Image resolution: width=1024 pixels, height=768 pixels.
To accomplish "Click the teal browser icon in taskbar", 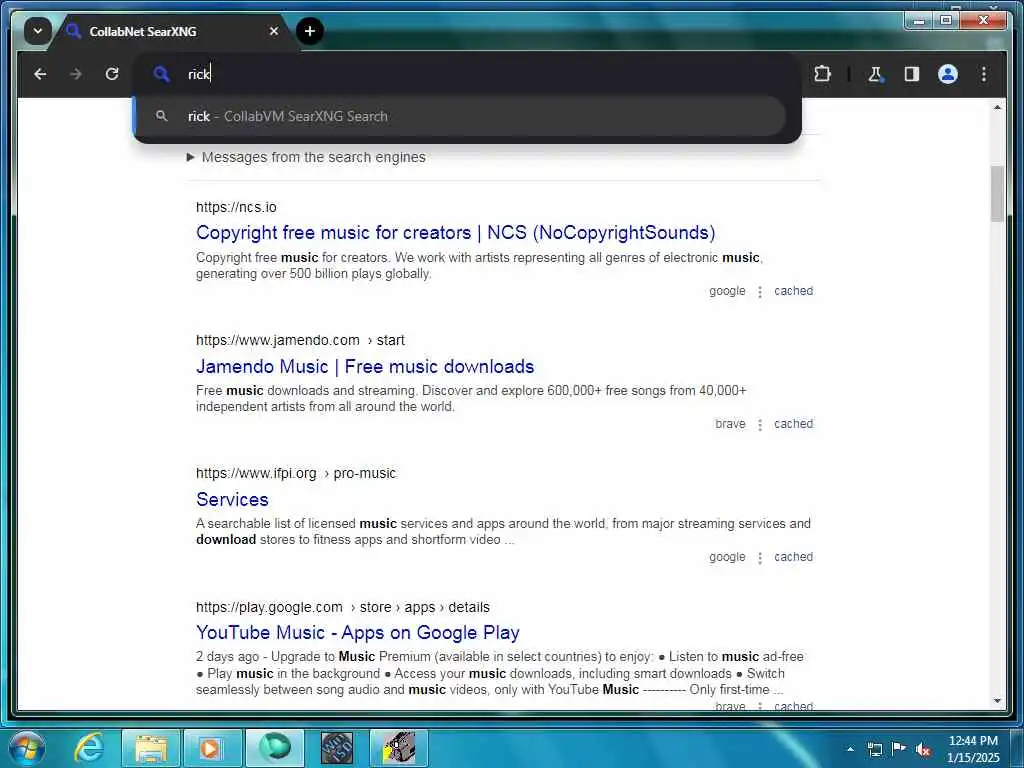I will (x=274, y=748).
